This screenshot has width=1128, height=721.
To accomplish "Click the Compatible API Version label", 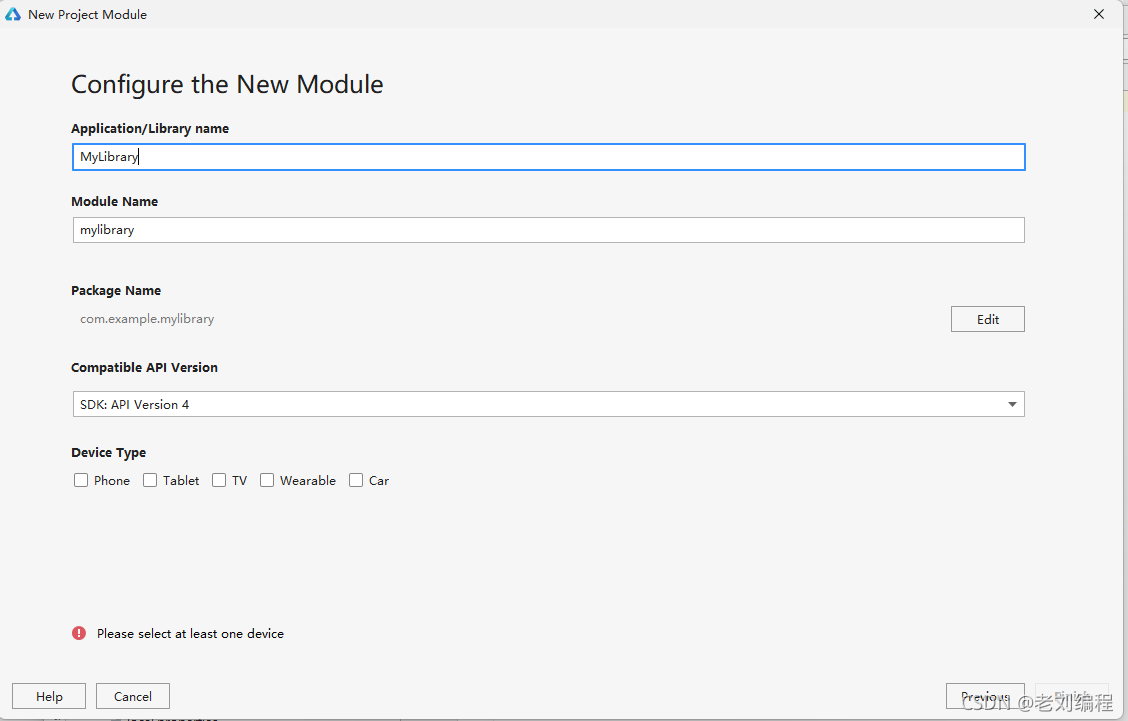I will click(145, 368).
